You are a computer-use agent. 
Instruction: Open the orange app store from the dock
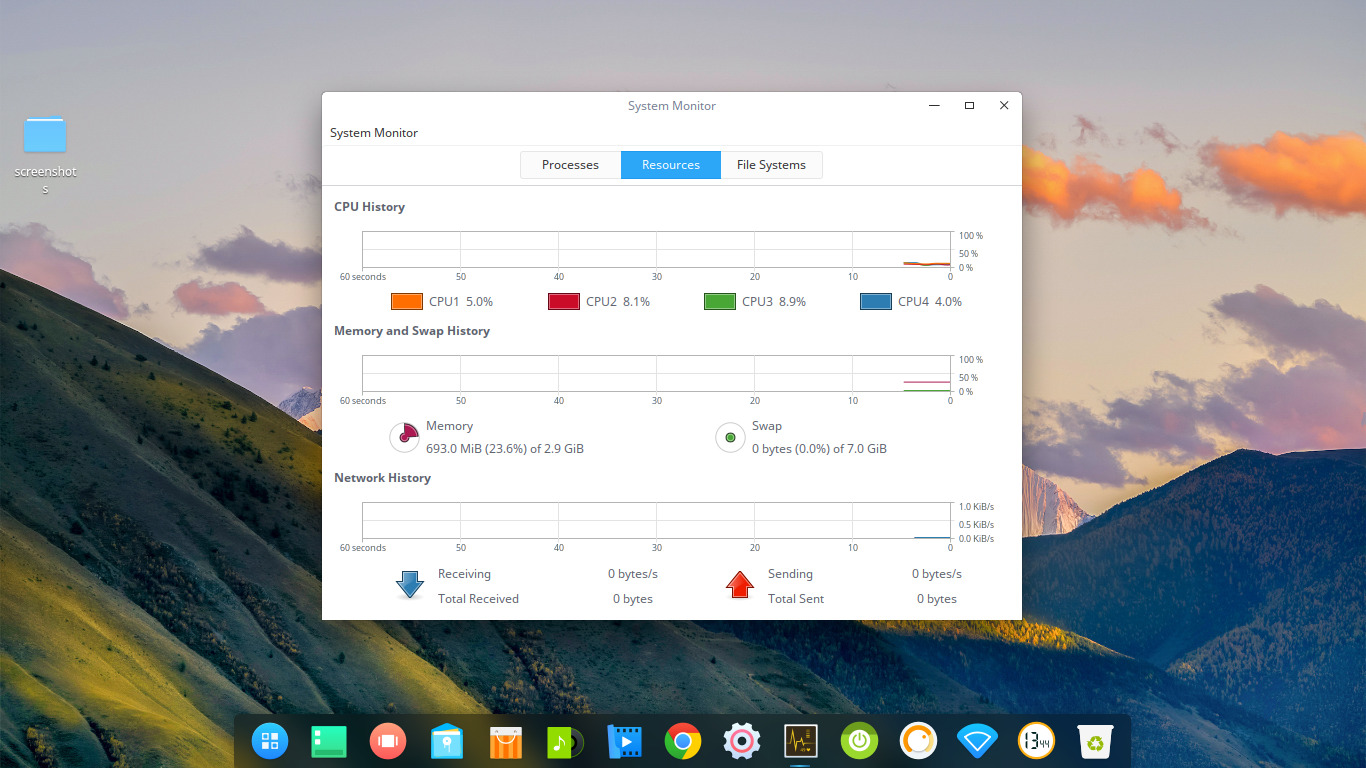click(x=505, y=741)
